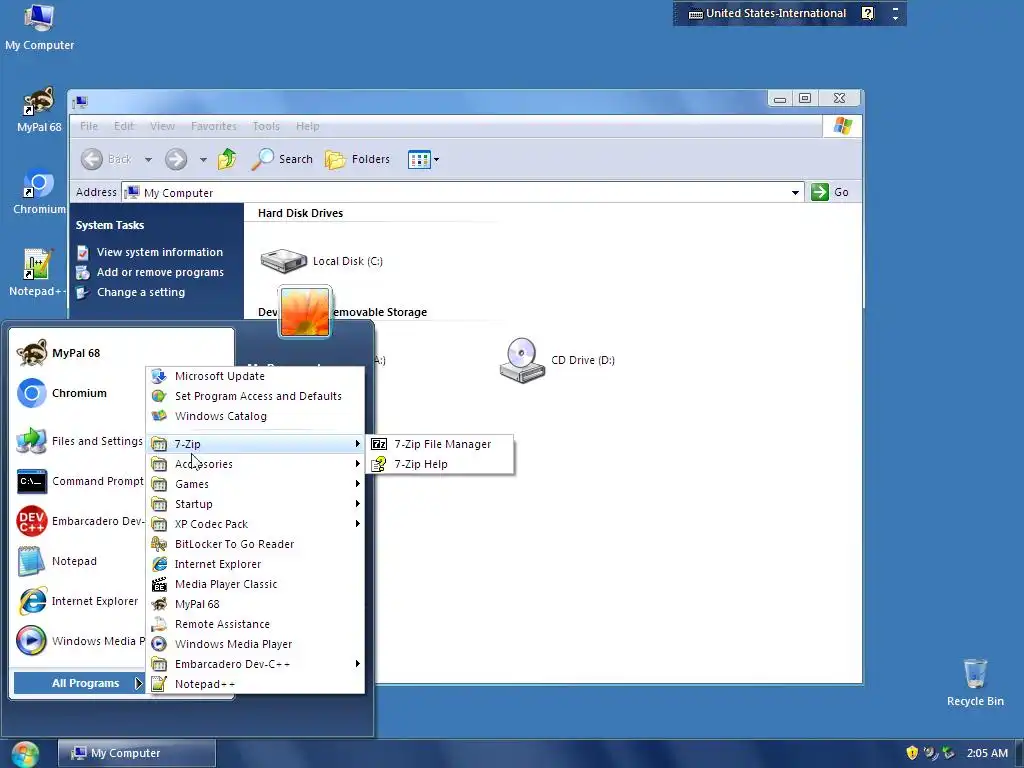Open the Address bar dropdown arrow
The height and width of the screenshot is (768, 1024).
(x=795, y=193)
